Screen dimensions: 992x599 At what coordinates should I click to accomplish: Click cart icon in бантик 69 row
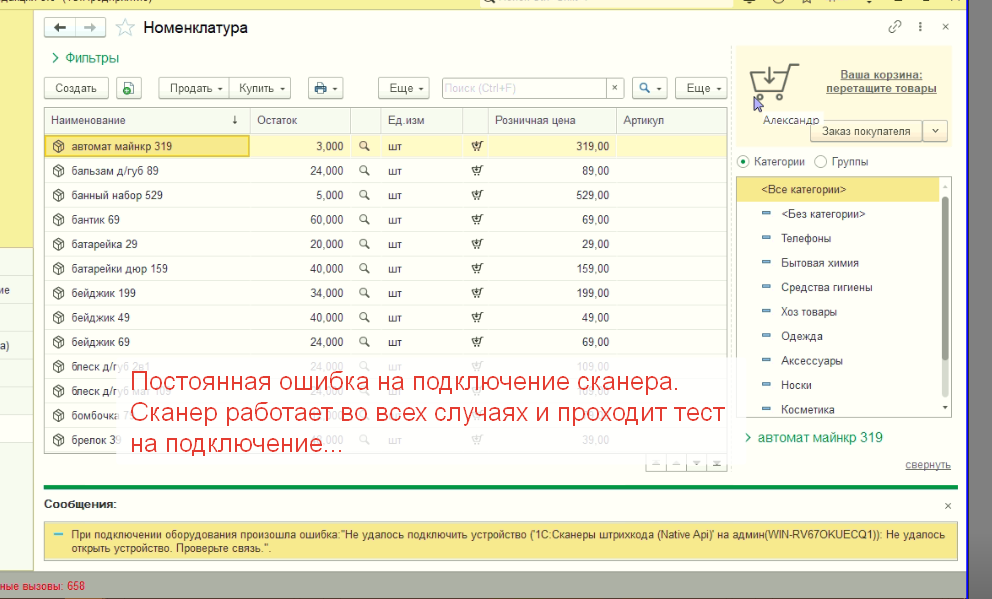tap(476, 220)
